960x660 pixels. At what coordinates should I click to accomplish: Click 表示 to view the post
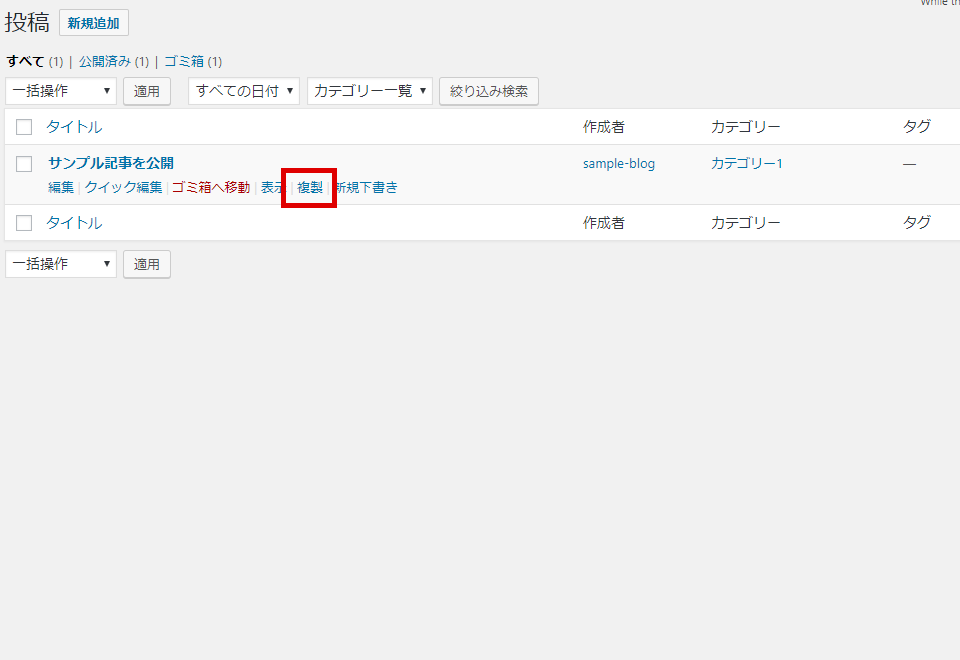point(272,187)
